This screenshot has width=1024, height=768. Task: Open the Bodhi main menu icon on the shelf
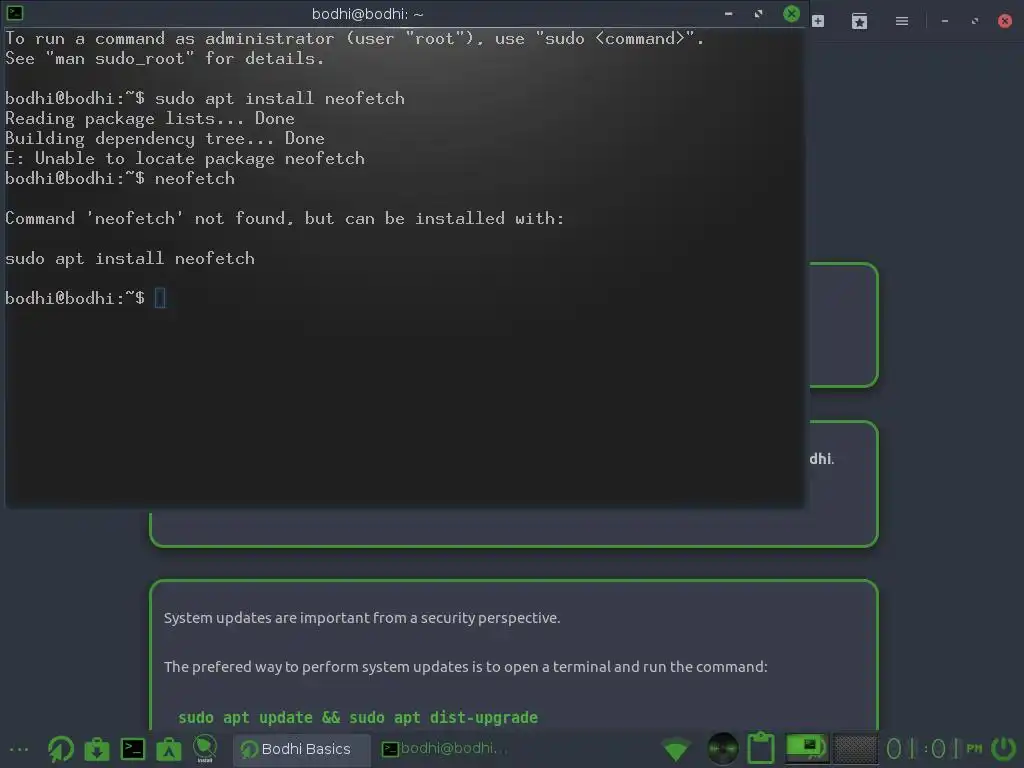(61, 748)
